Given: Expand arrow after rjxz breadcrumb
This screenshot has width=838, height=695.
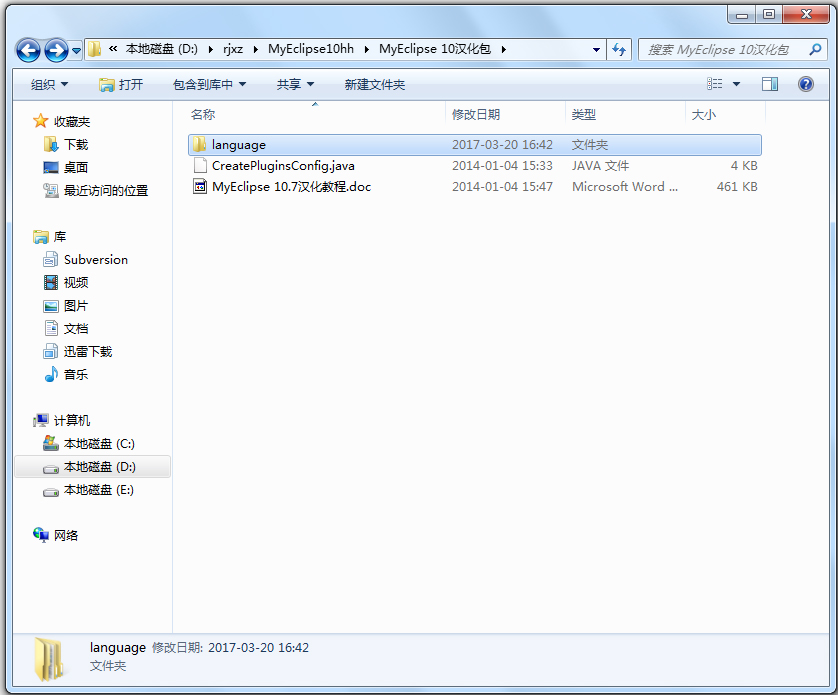Looking at the screenshot, I should click(255, 50).
